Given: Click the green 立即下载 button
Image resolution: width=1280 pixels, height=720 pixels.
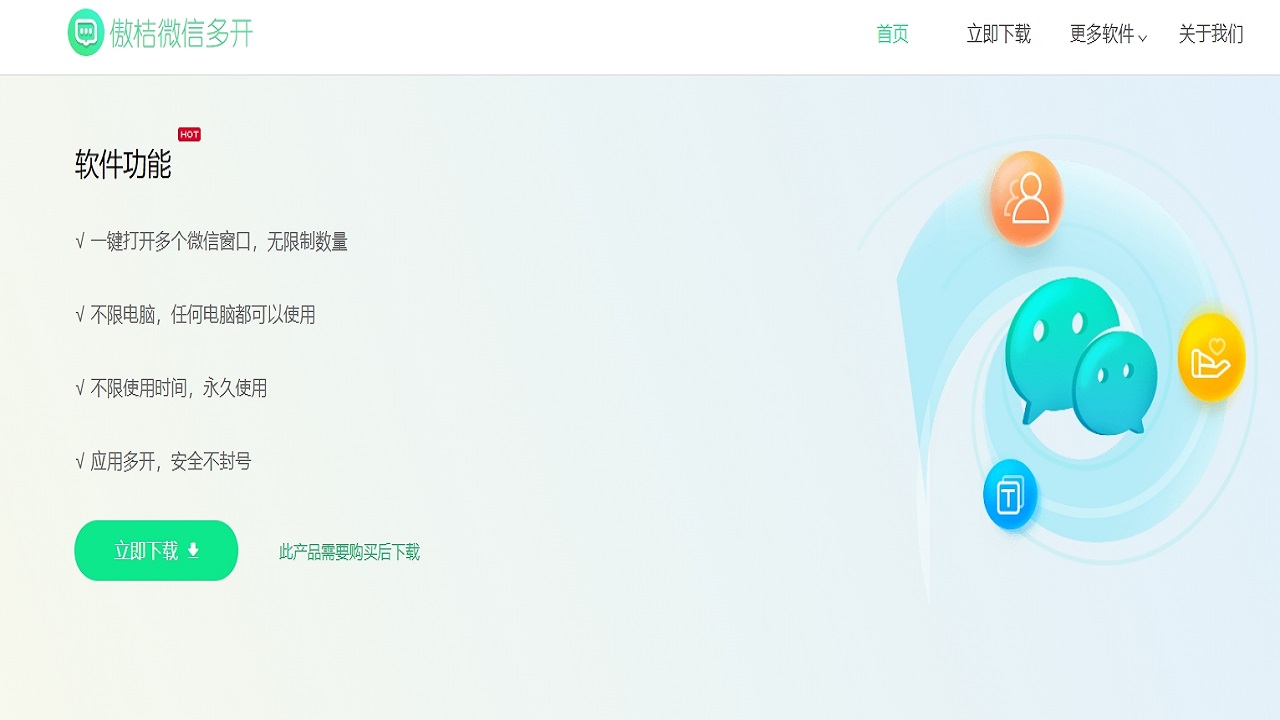Looking at the screenshot, I should click(x=156, y=550).
